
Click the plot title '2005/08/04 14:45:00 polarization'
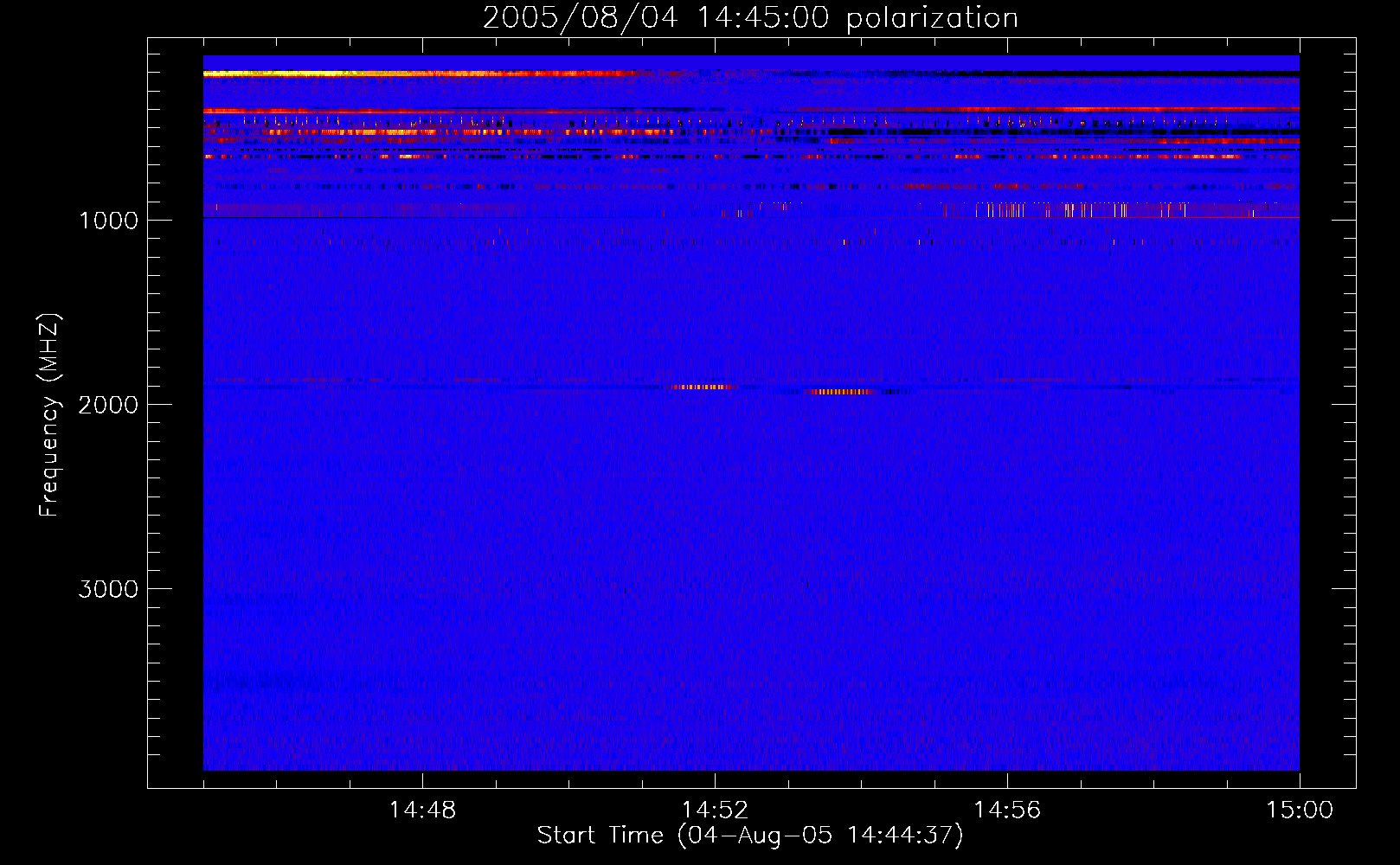pyautogui.click(x=750, y=18)
